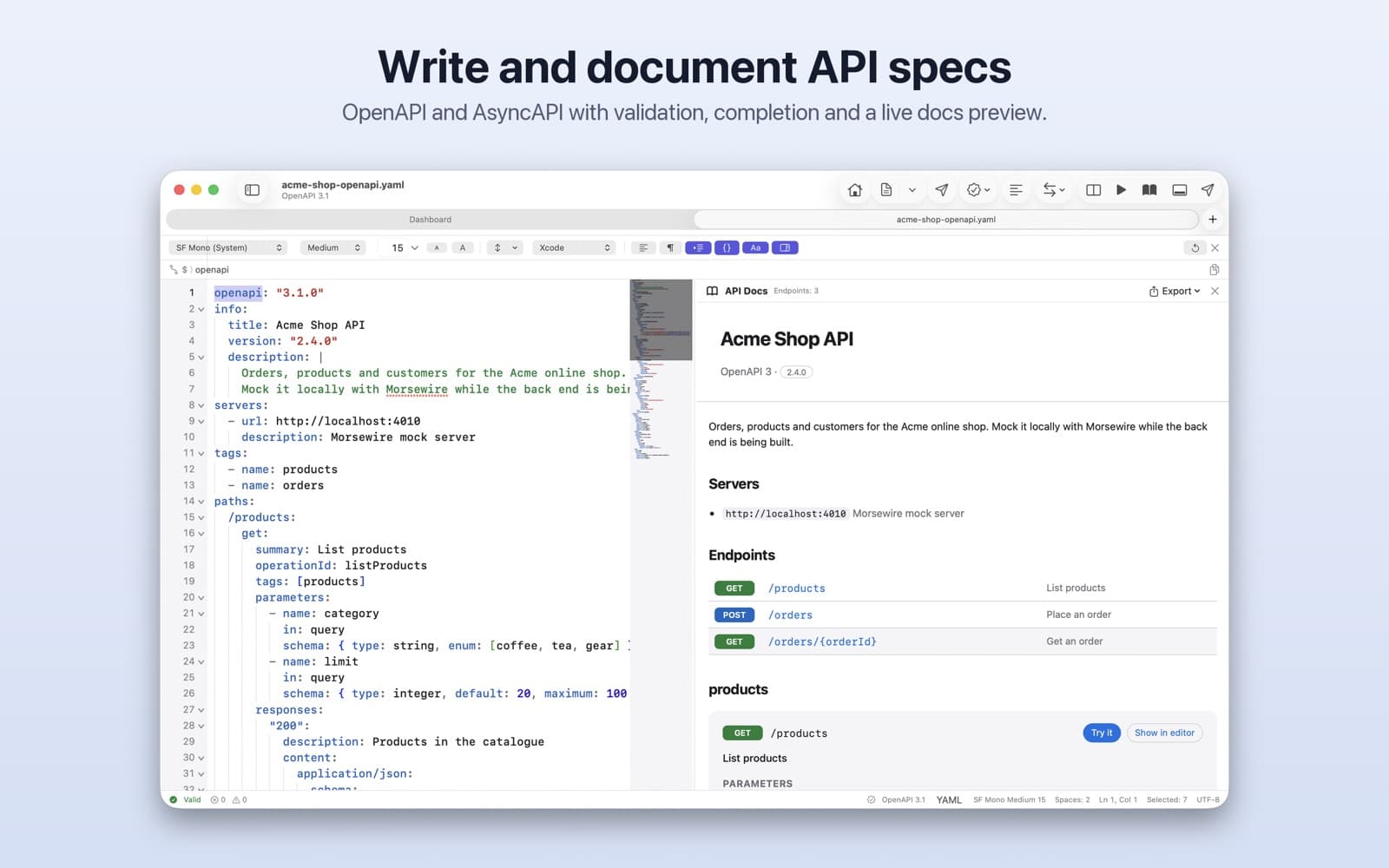
Task: Add a new tab with the plus button
Action: coord(1213,220)
